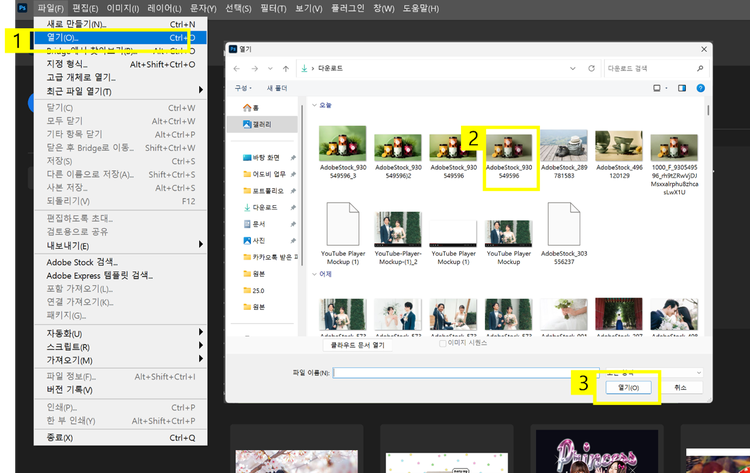Image resolution: width=750 pixels, height=473 pixels.
Task: Choose 종료(X) from the File menu
Action: [x=121, y=438]
